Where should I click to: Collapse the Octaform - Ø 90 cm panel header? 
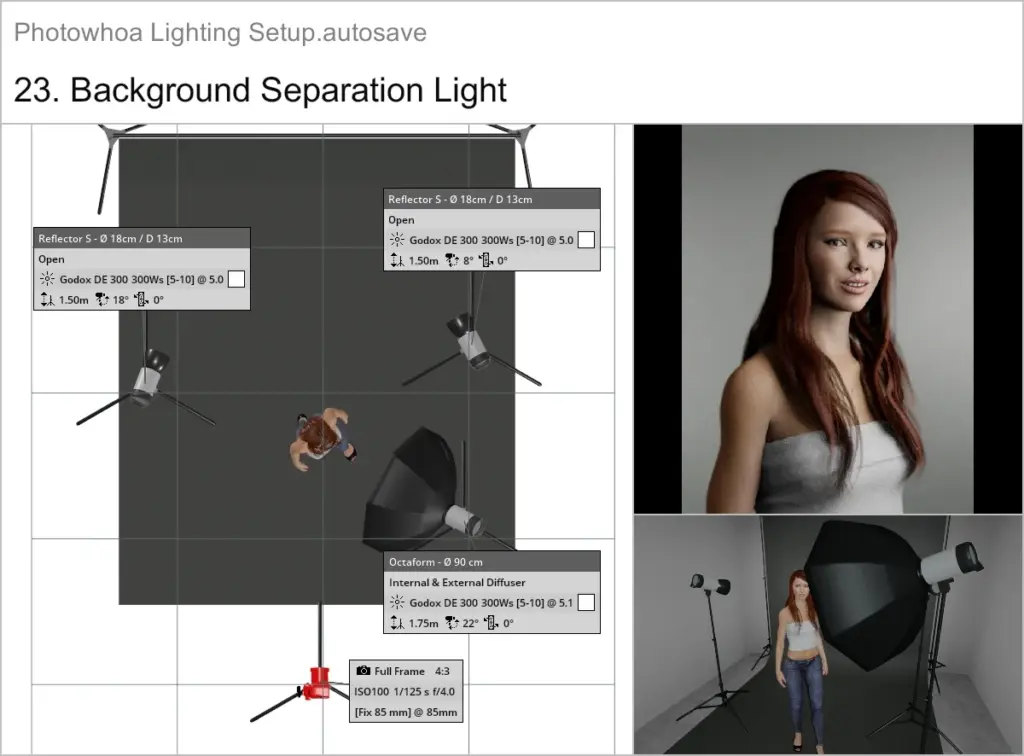click(x=492, y=561)
